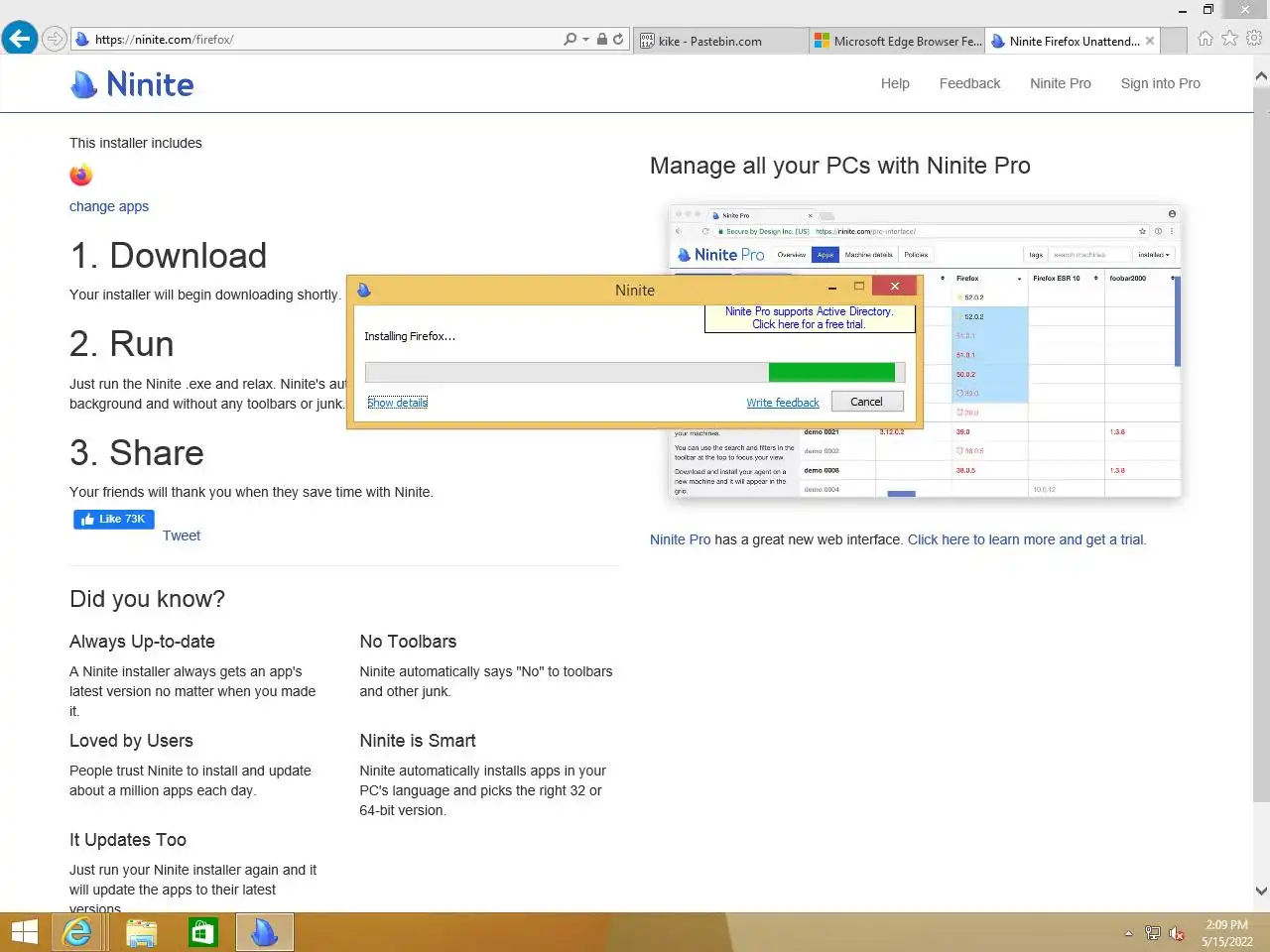Image resolution: width=1270 pixels, height=952 pixels.
Task: Close the Ninite Firefox Unattended tab
Action: click(1150, 41)
